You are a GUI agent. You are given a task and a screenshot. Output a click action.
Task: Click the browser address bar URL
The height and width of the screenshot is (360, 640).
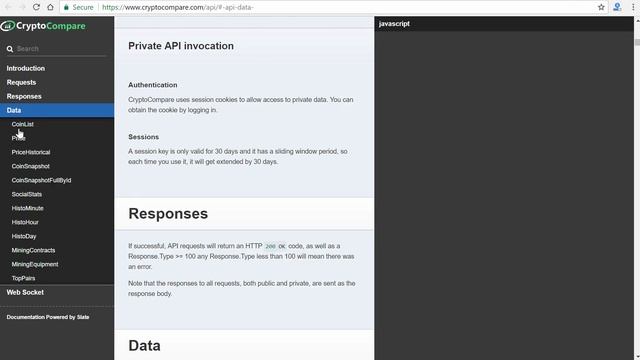(178, 7)
